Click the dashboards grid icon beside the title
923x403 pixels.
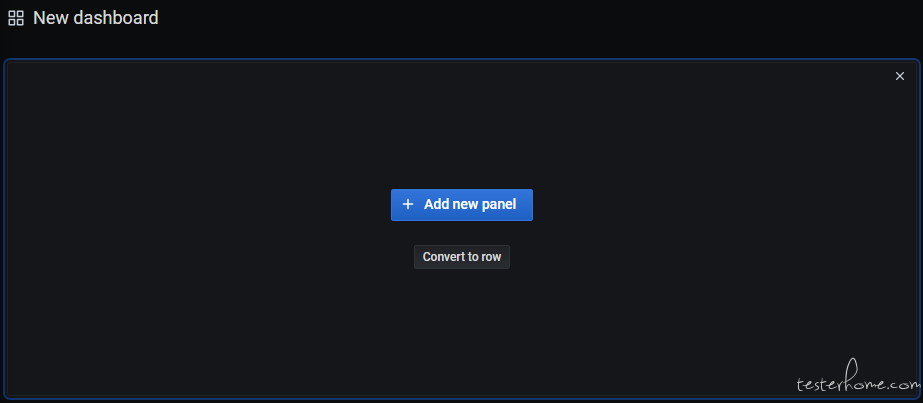point(16,18)
